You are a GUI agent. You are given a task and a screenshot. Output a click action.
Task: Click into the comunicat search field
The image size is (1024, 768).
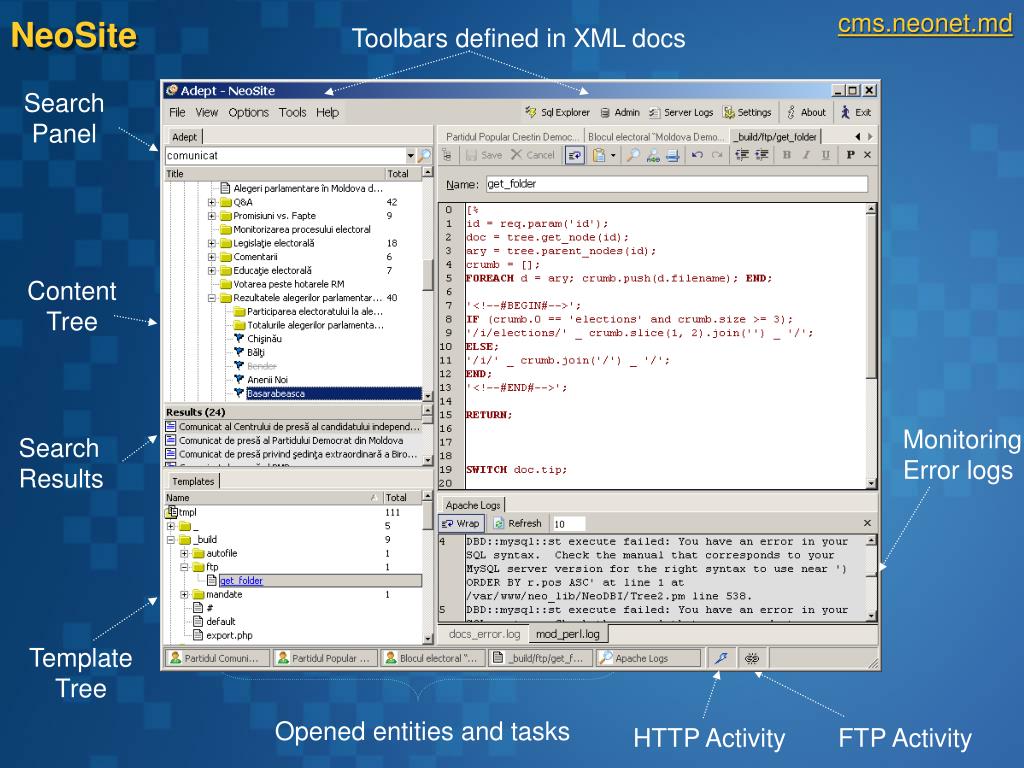[285, 155]
